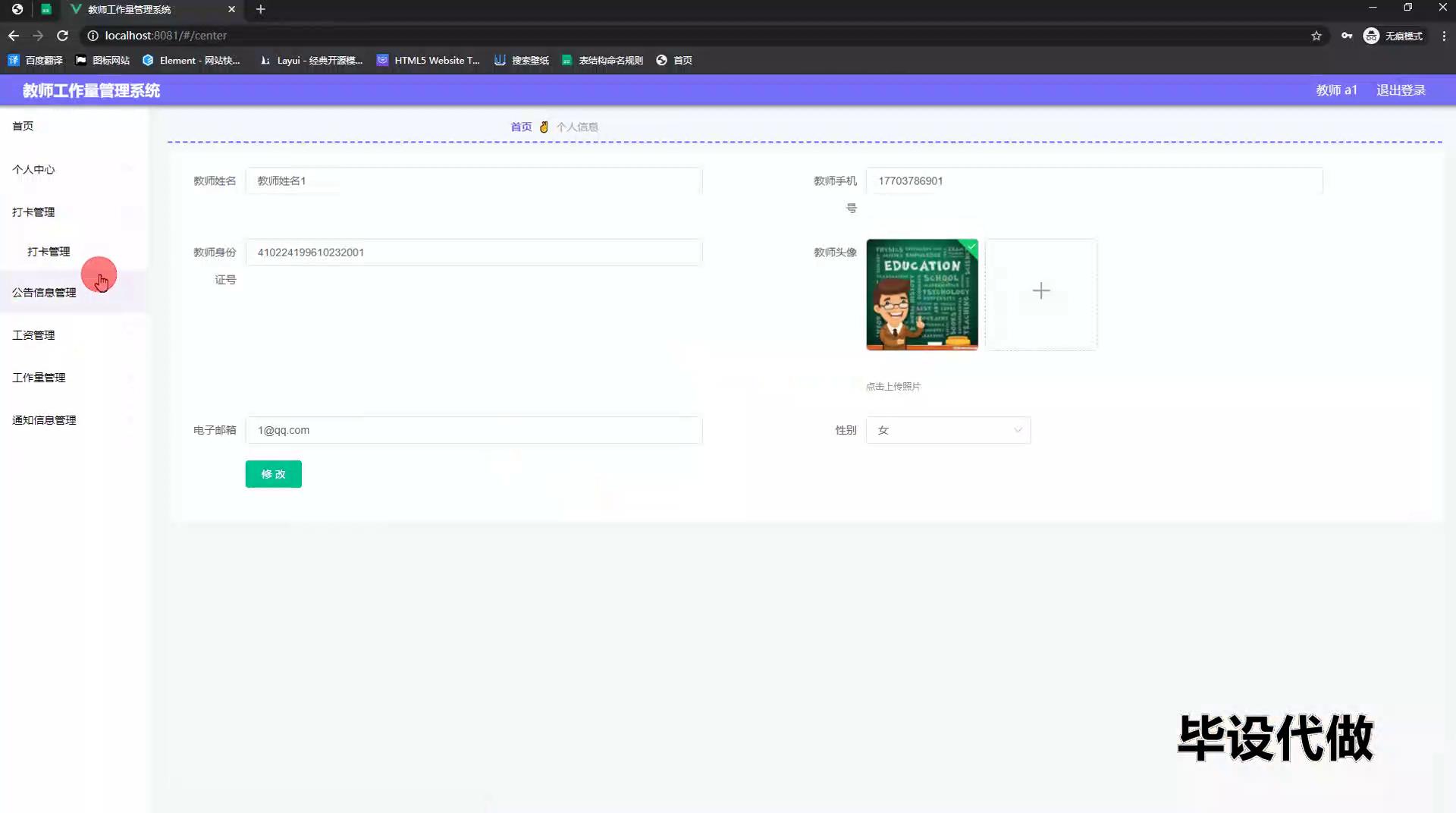Open 公告信息管理 in the sidebar
The height and width of the screenshot is (813, 1456).
tap(44, 292)
